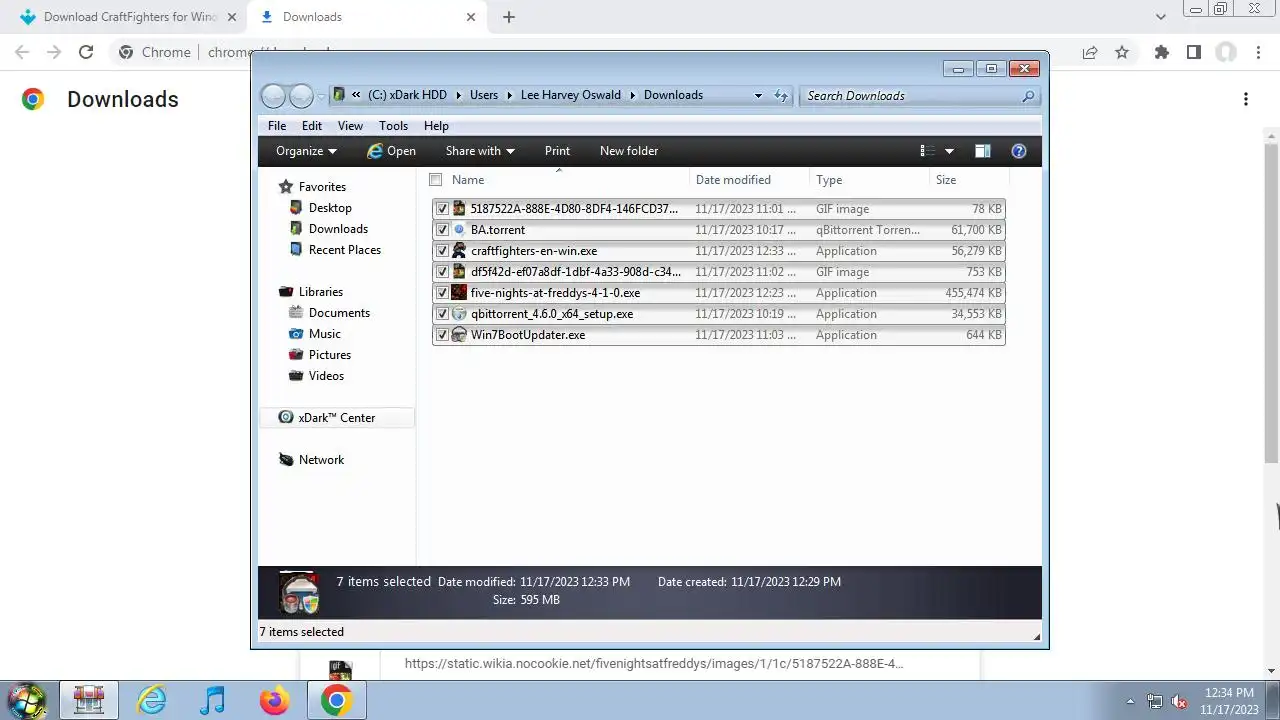This screenshot has height=720, width=1280.
Task: Click the breadcrumb overflow chevron
Action: point(356,95)
